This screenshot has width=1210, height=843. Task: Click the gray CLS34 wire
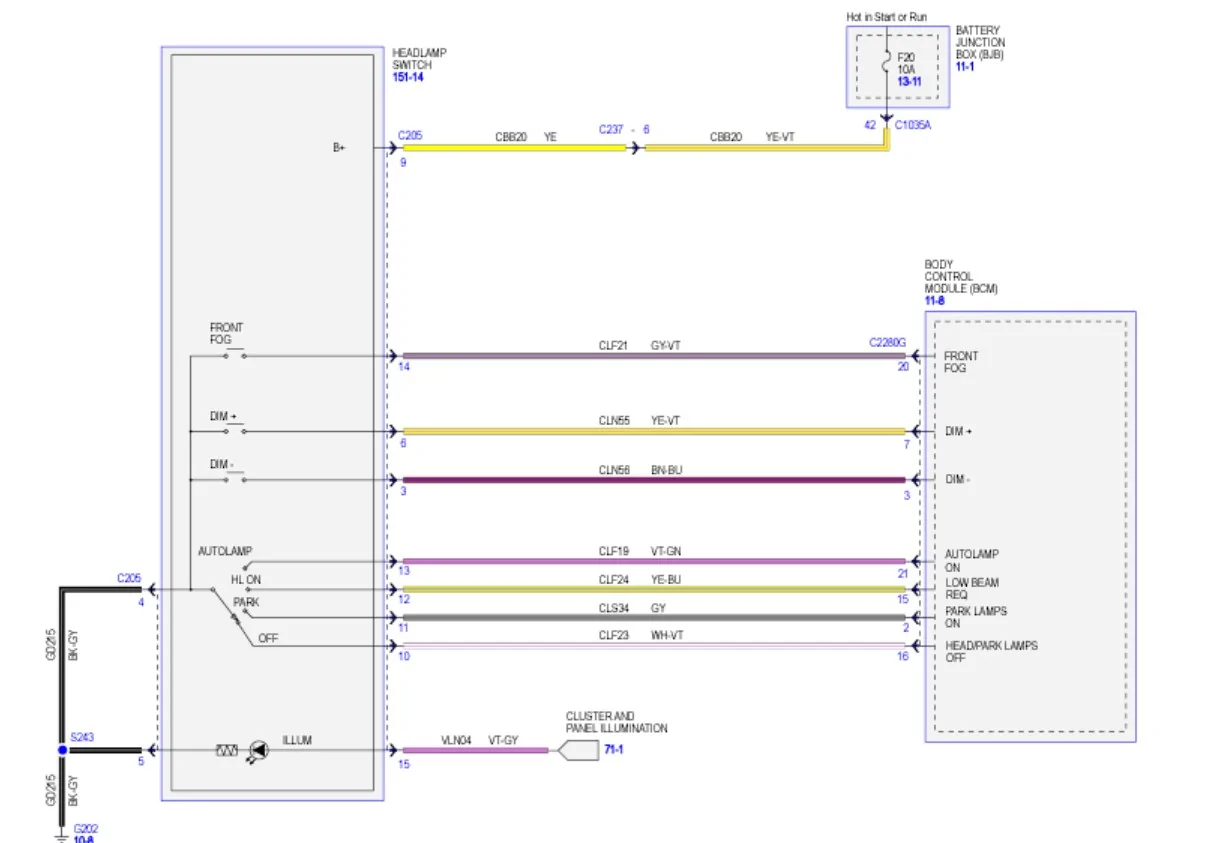(653, 617)
